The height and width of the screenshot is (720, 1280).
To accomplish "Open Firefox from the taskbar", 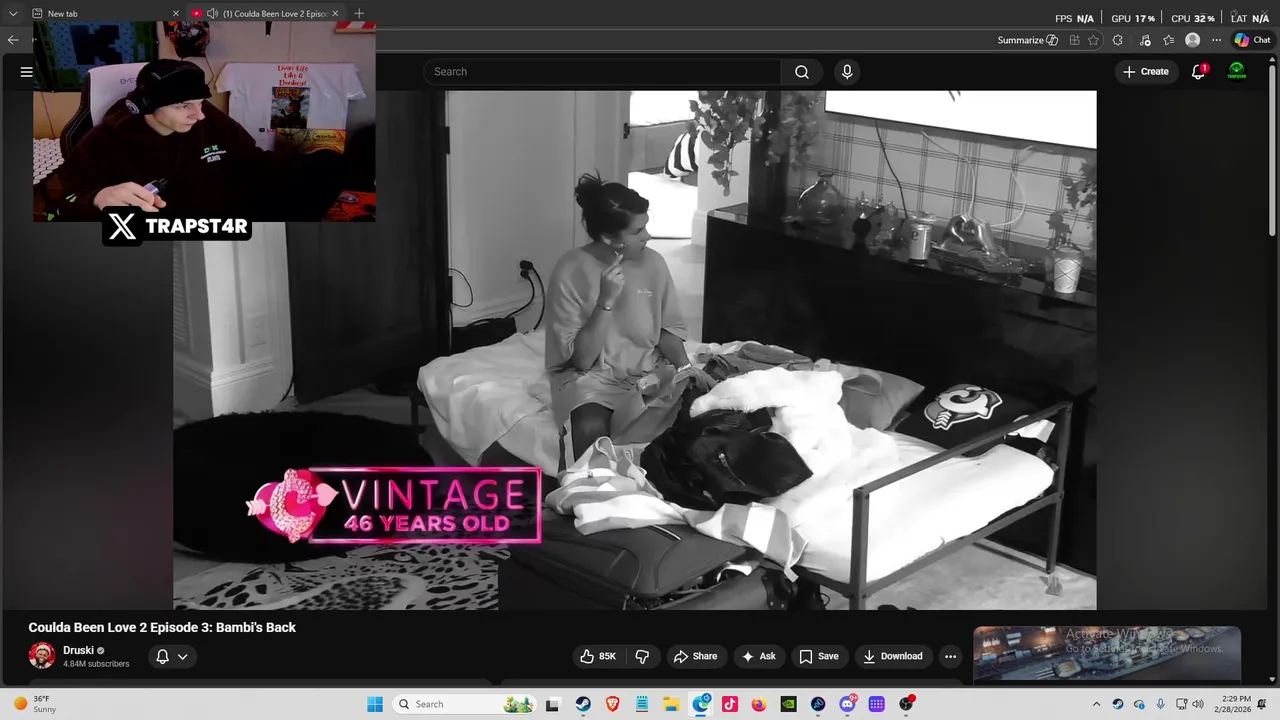I will point(759,704).
